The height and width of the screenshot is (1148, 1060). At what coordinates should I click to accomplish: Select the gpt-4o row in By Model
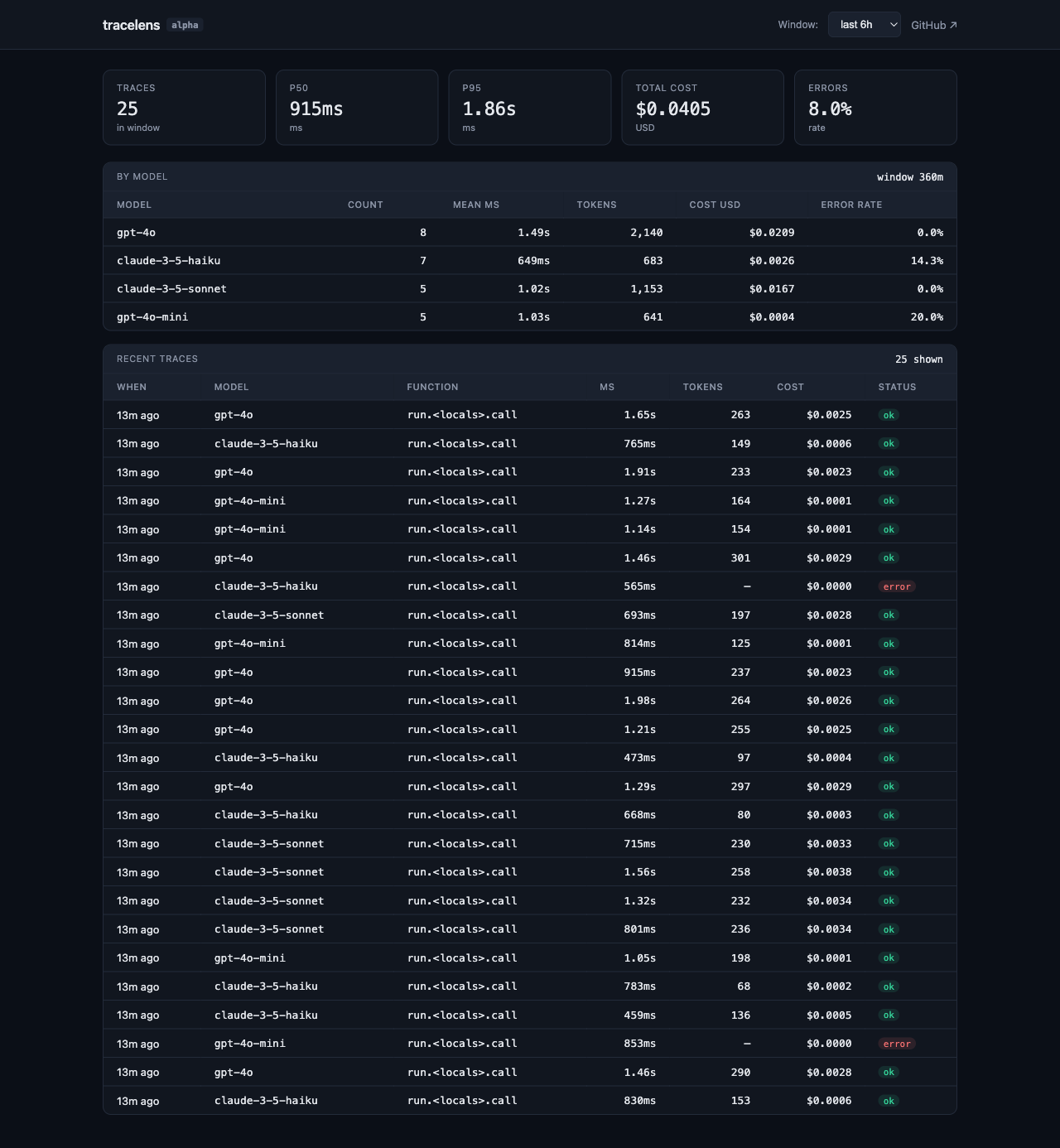[530, 233]
